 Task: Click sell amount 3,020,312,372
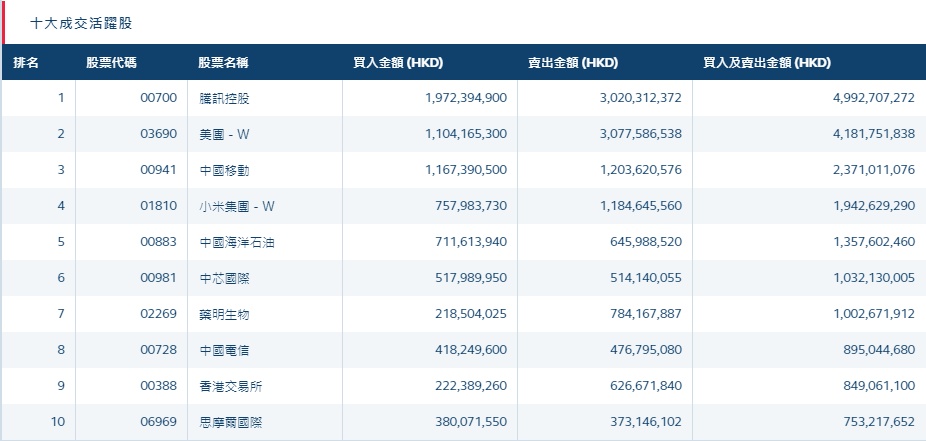pyautogui.click(x=641, y=98)
